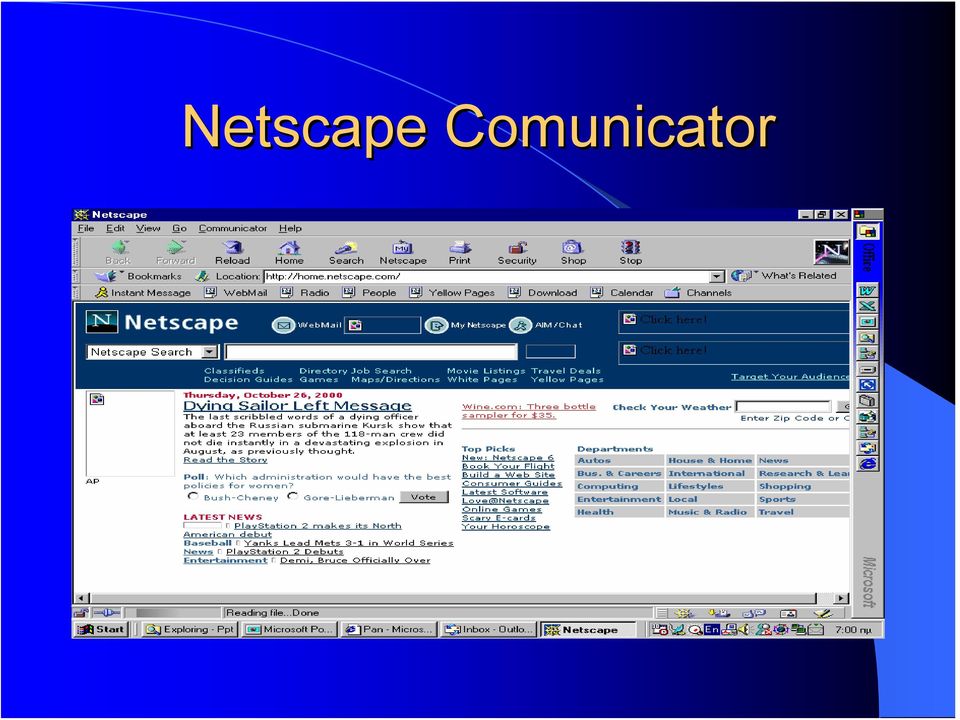
Task: Open the Netscape Search dropdown
Action: pos(209,352)
